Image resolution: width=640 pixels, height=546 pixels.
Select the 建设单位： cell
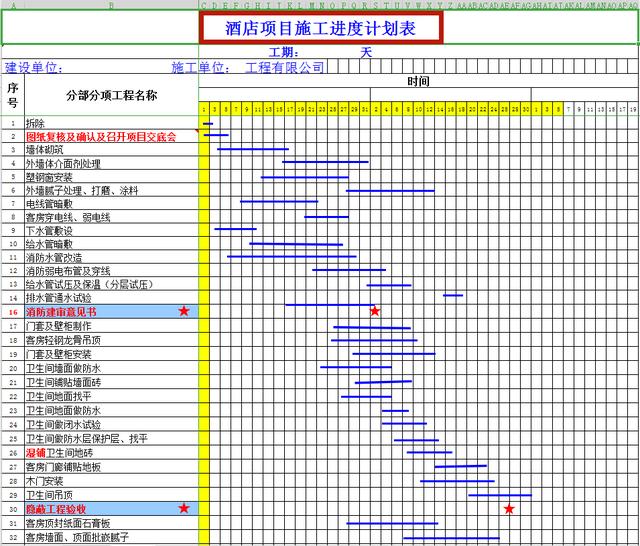[33, 67]
